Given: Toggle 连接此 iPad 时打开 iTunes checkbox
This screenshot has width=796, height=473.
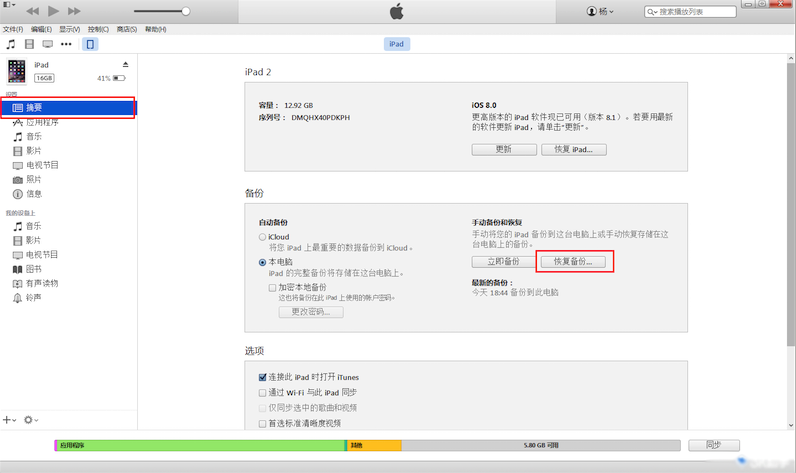Looking at the screenshot, I should (262, 377).
